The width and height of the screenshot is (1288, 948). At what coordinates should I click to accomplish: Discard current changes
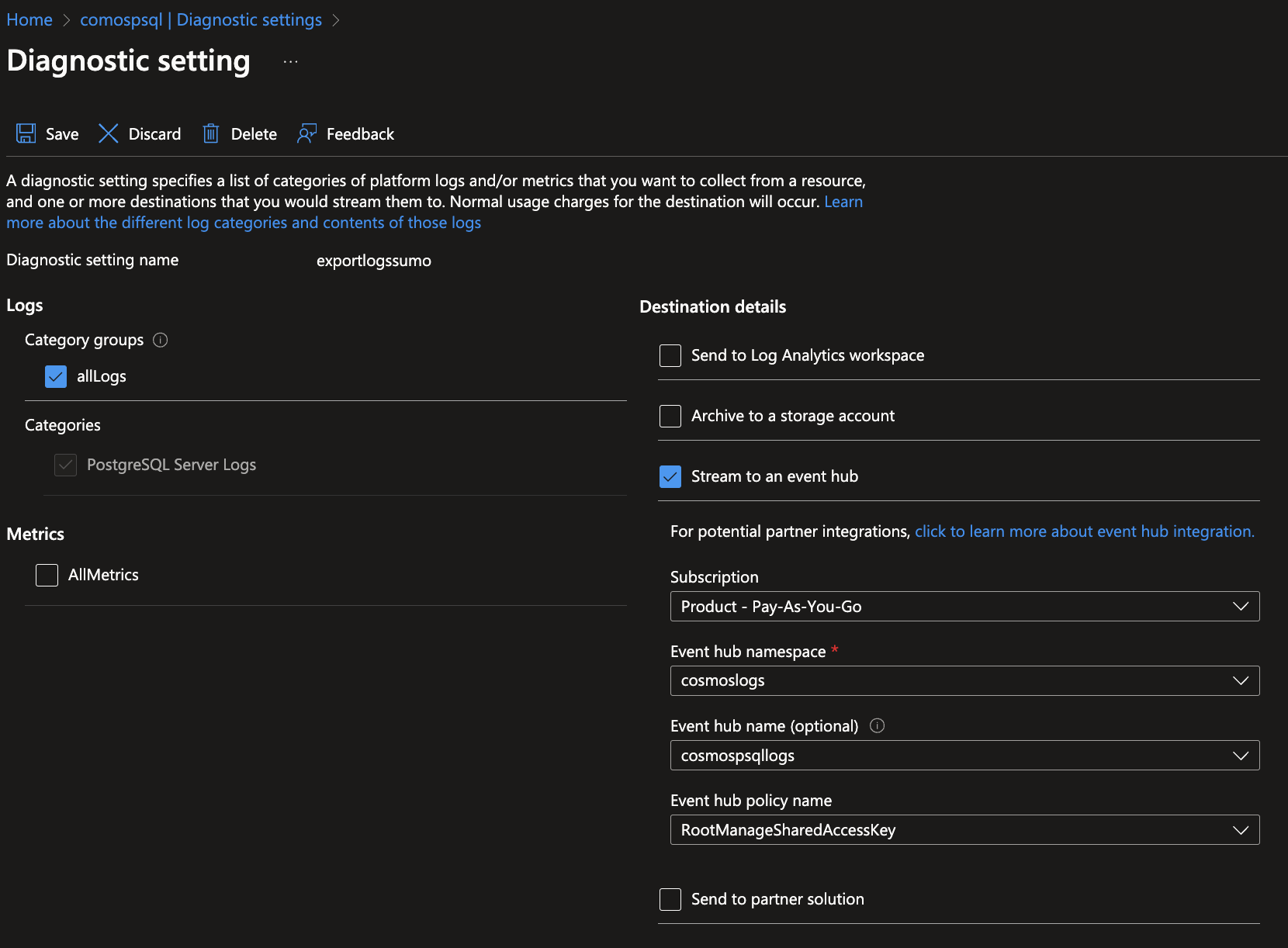point(140,133)
